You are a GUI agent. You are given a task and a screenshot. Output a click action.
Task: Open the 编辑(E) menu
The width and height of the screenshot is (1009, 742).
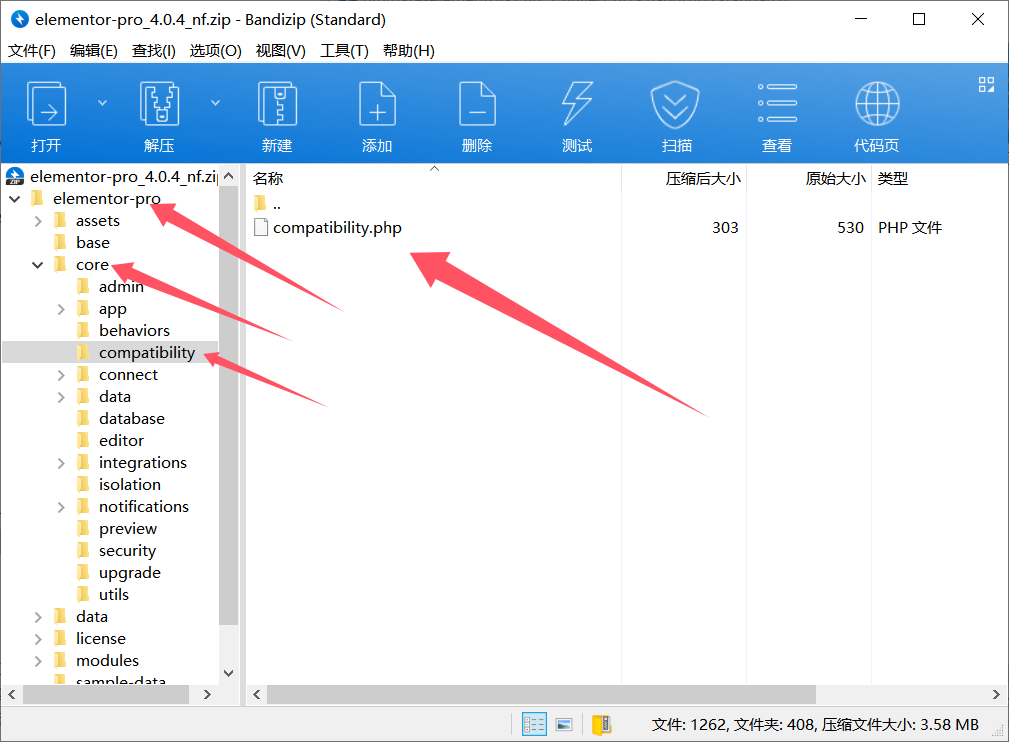(x=93, y=50)
